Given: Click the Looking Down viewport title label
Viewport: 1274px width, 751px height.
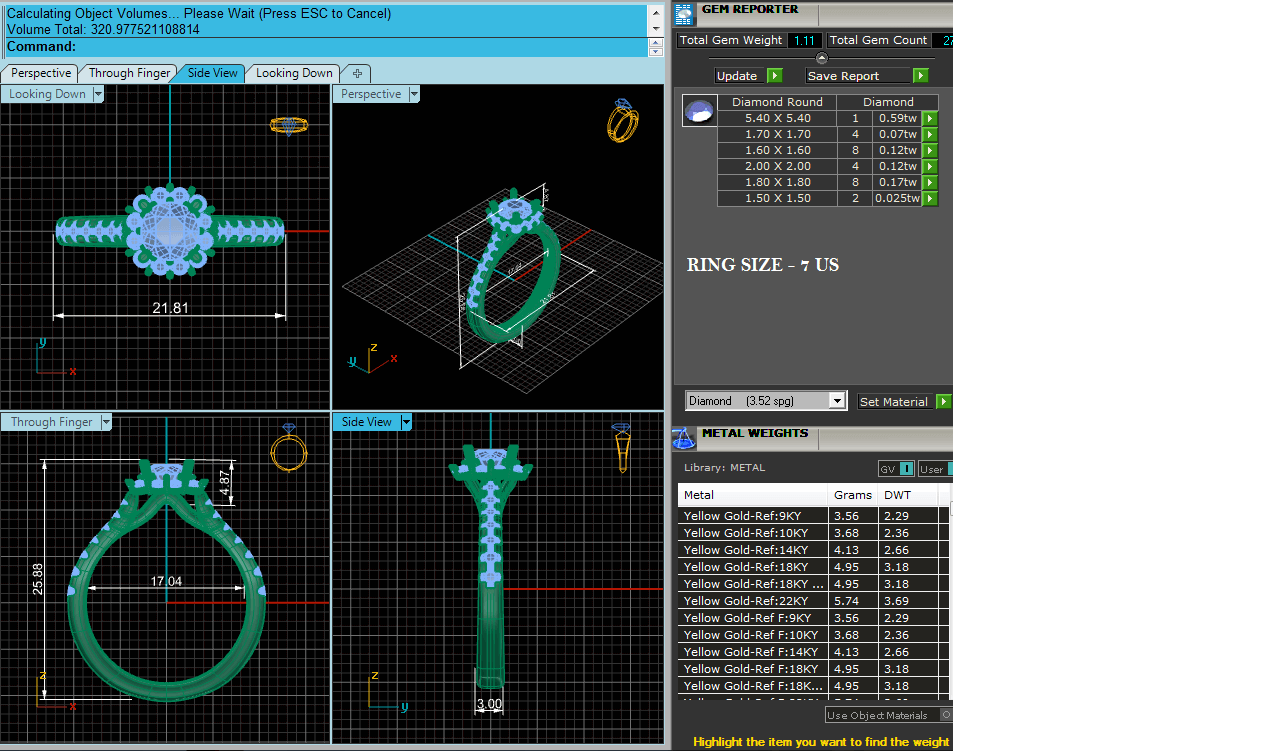Looking at the screenshot, I should tap(47, 94).
